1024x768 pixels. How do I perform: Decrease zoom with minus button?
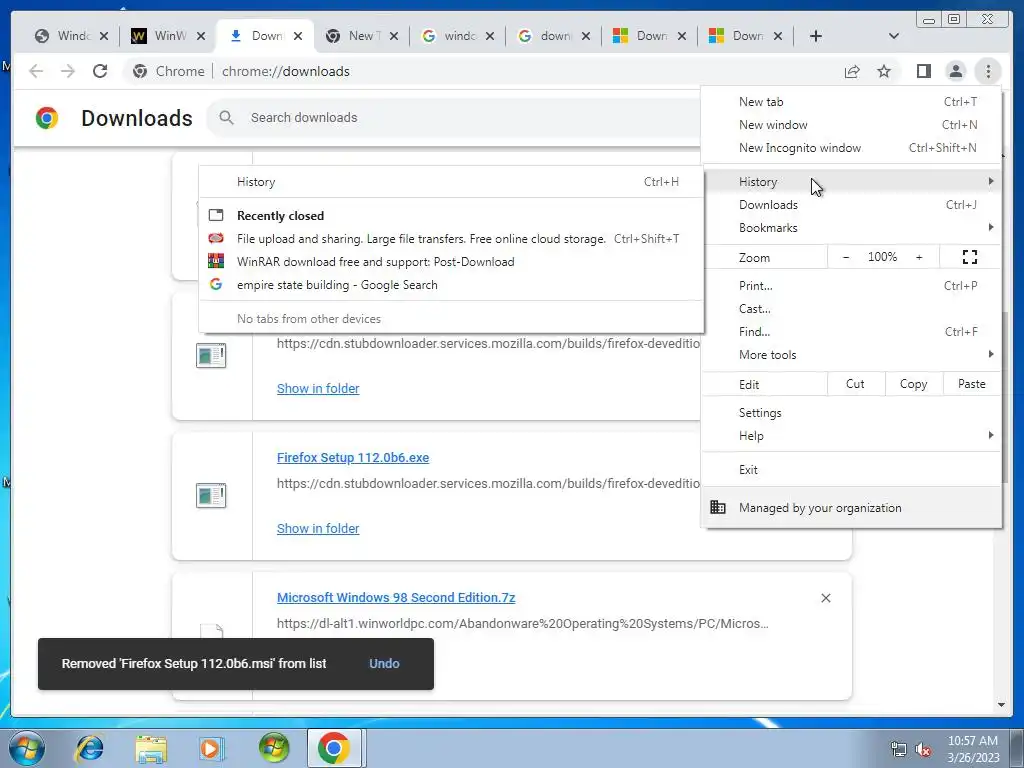pos(846,257)
